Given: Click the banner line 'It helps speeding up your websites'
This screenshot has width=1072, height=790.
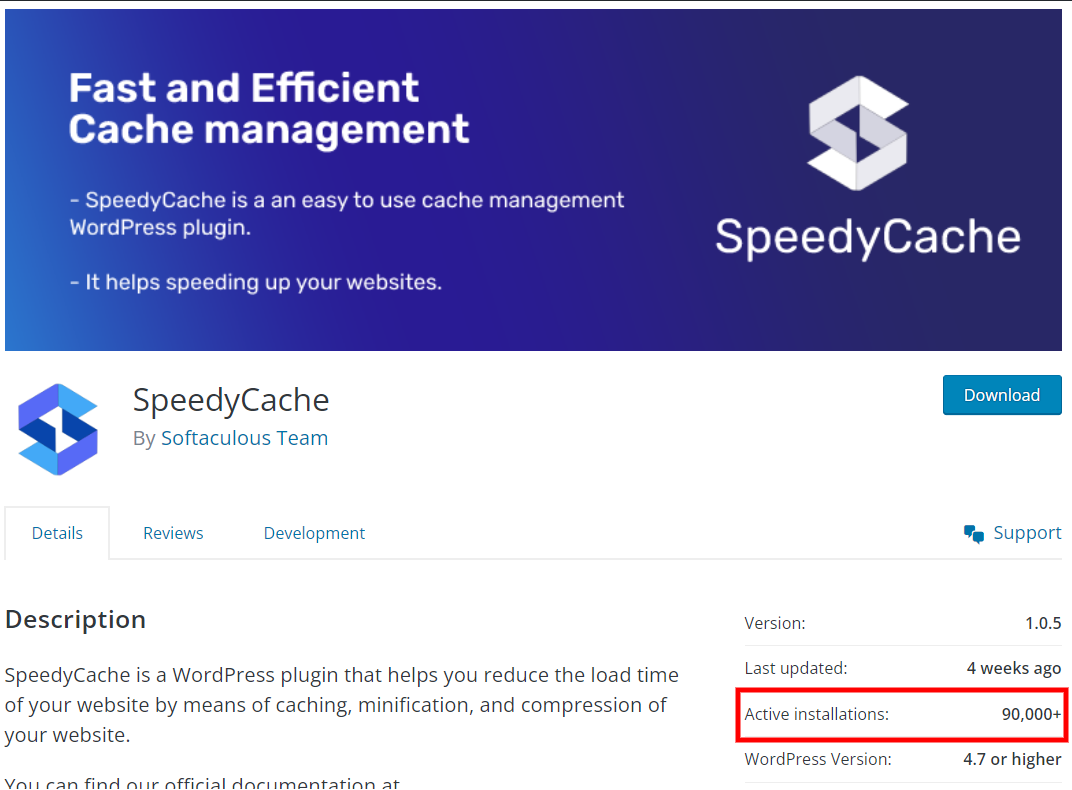Looking at the screenshot, I should (x=256, y=282).
